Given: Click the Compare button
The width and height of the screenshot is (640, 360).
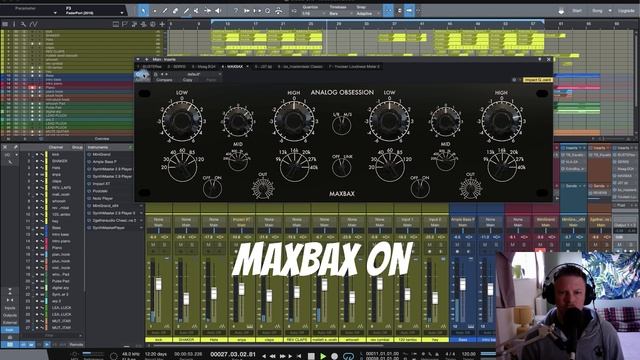Looking at the screenshot, I should (x=164, y=80).
